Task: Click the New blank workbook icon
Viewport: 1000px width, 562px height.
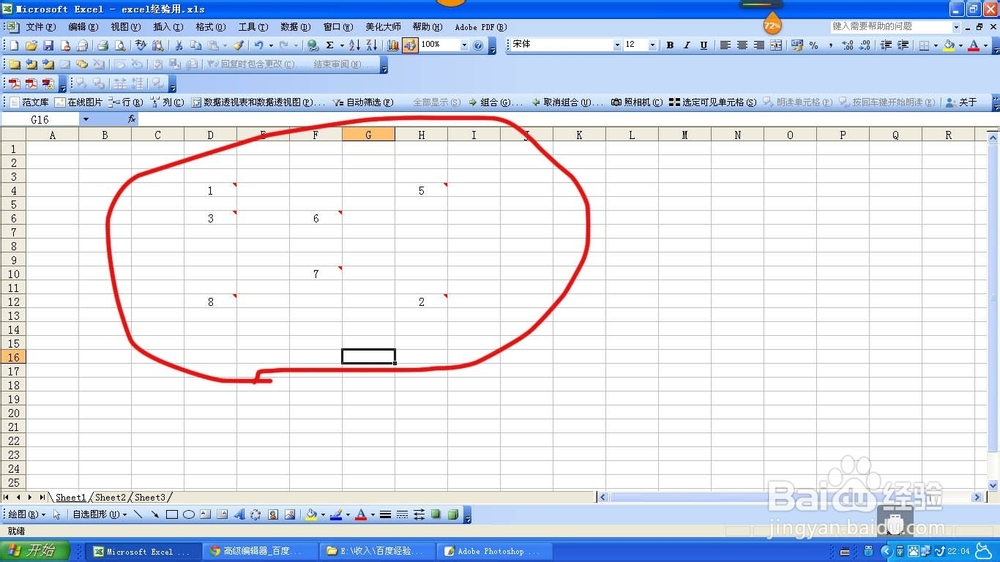Action: point(14,45)
